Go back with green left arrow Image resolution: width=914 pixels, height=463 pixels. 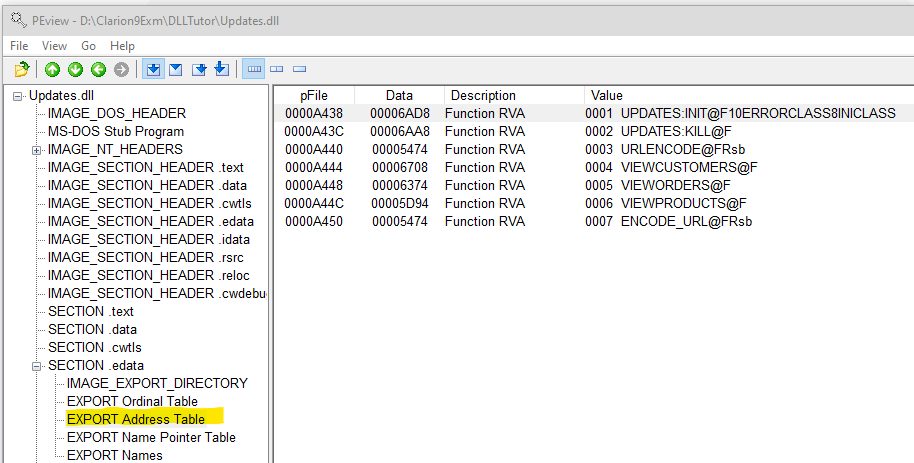tap(98, 69)
